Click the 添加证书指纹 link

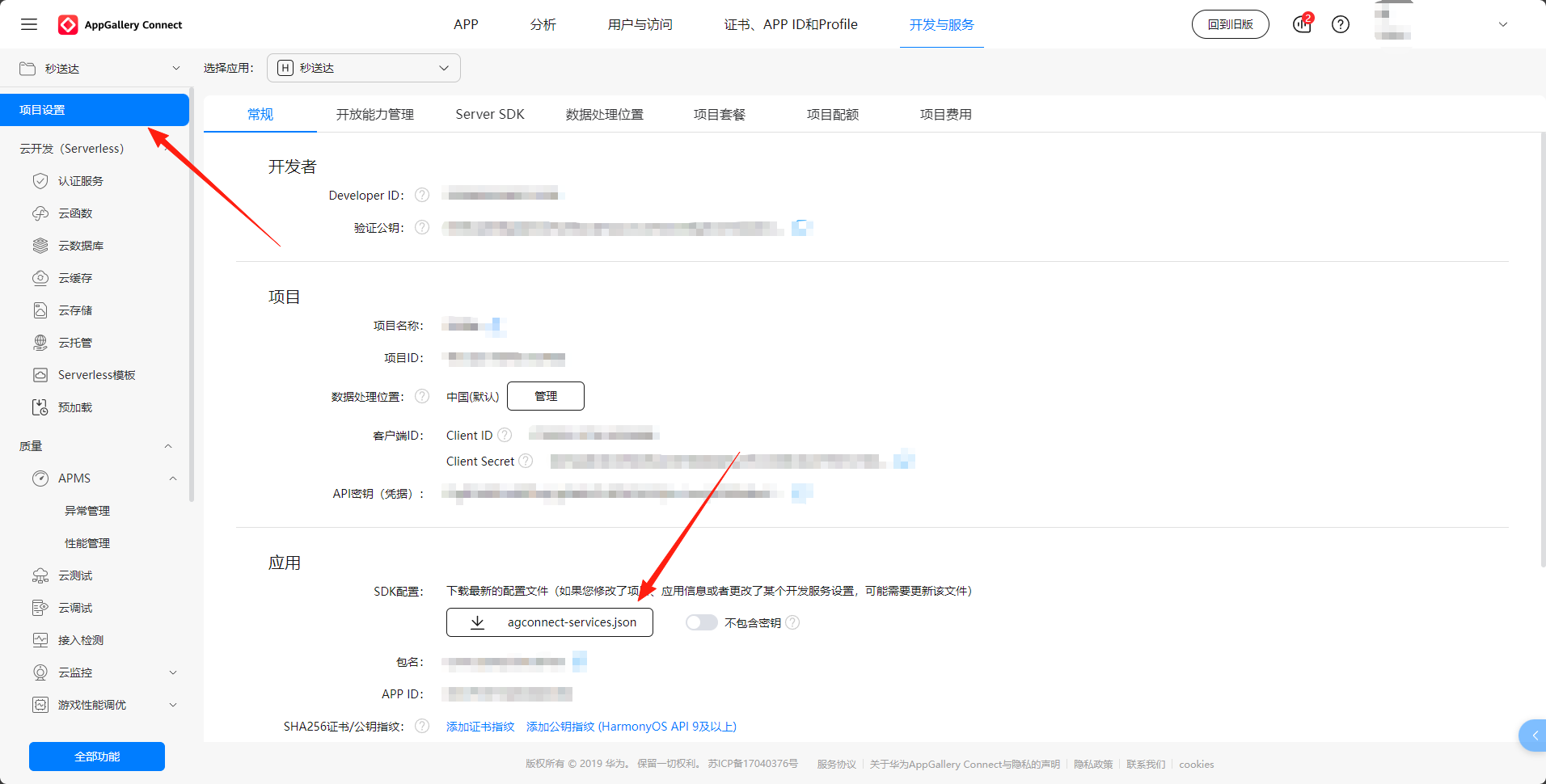[480, 726]
